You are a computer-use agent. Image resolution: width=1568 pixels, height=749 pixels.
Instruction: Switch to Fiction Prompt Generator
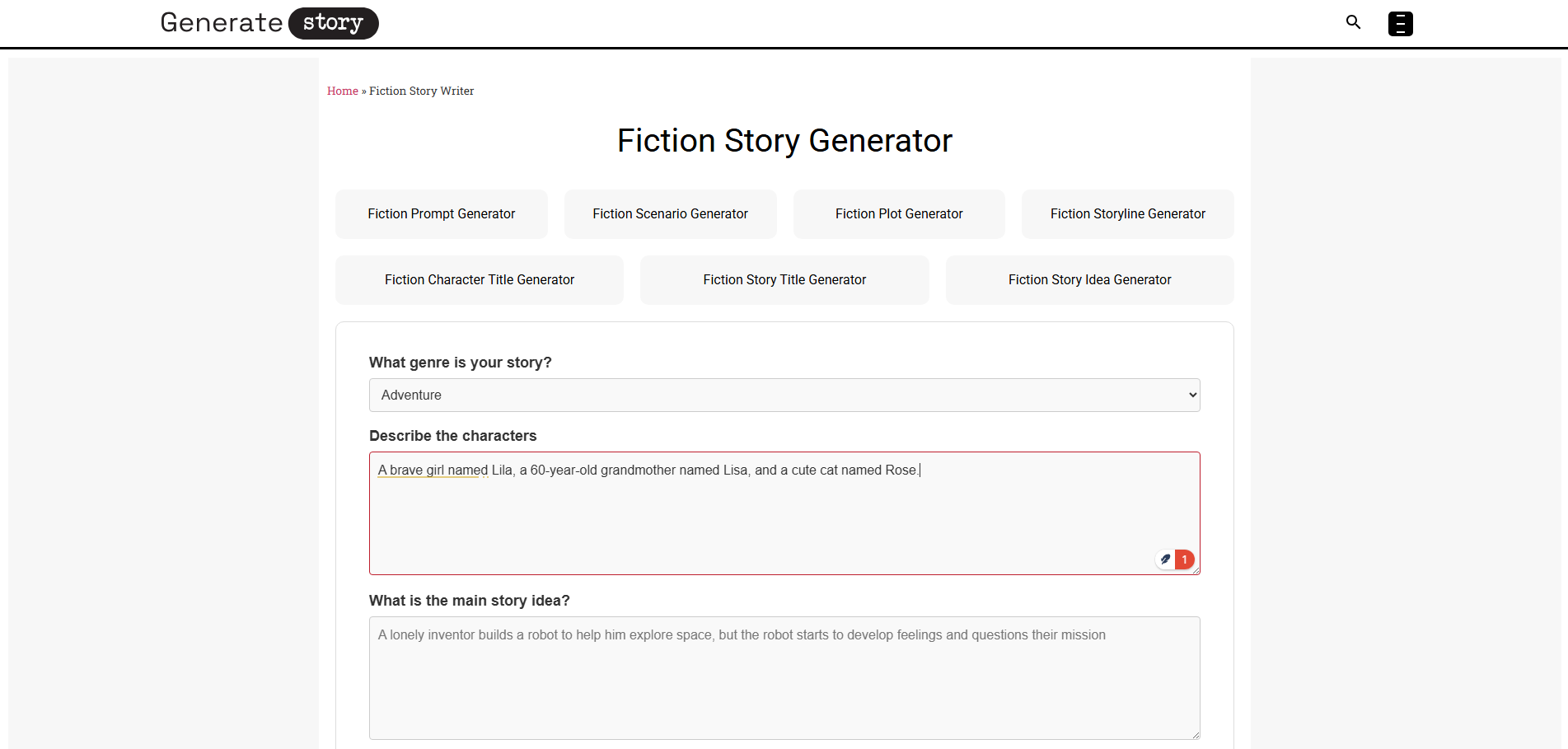click(x=441, y=213)
